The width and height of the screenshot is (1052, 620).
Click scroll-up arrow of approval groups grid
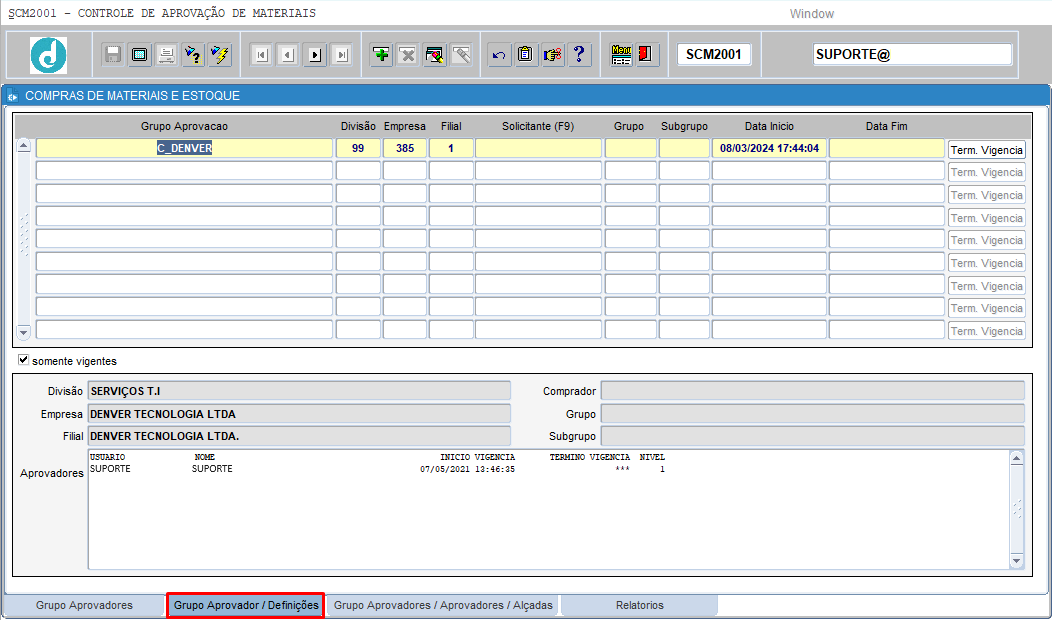click(23, 146)
